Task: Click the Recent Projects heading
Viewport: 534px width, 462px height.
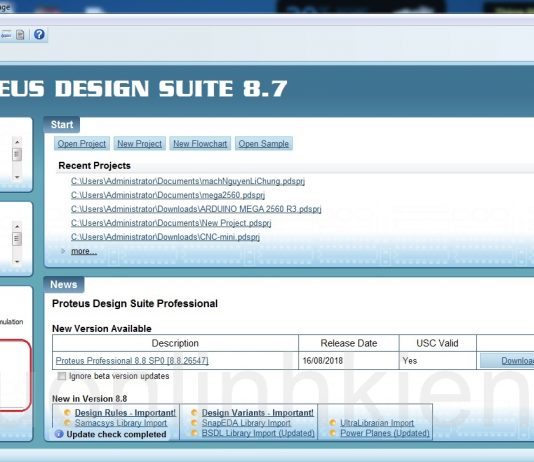Action: coord(95,165)
